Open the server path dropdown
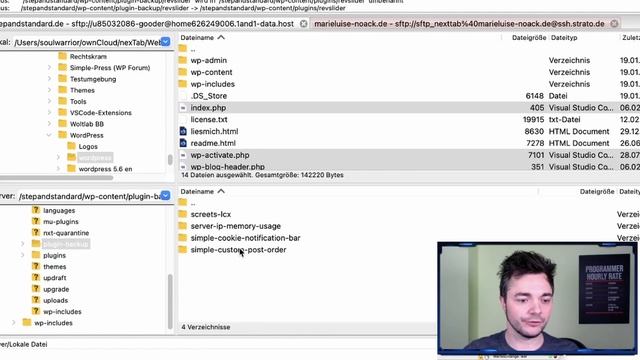Screen dimensions: 640x360 pyautogui.click(x=165, y=196)
